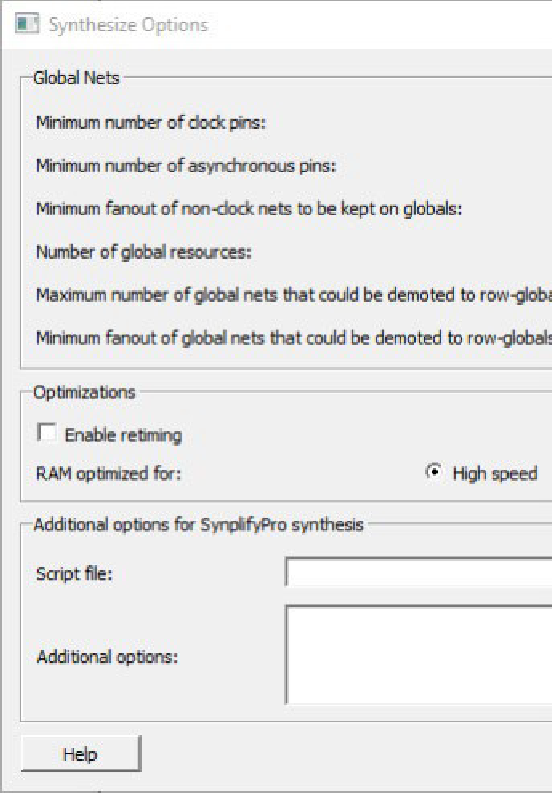
Task: Click the Additional options label beside text area
Action: tap(107, 657)
